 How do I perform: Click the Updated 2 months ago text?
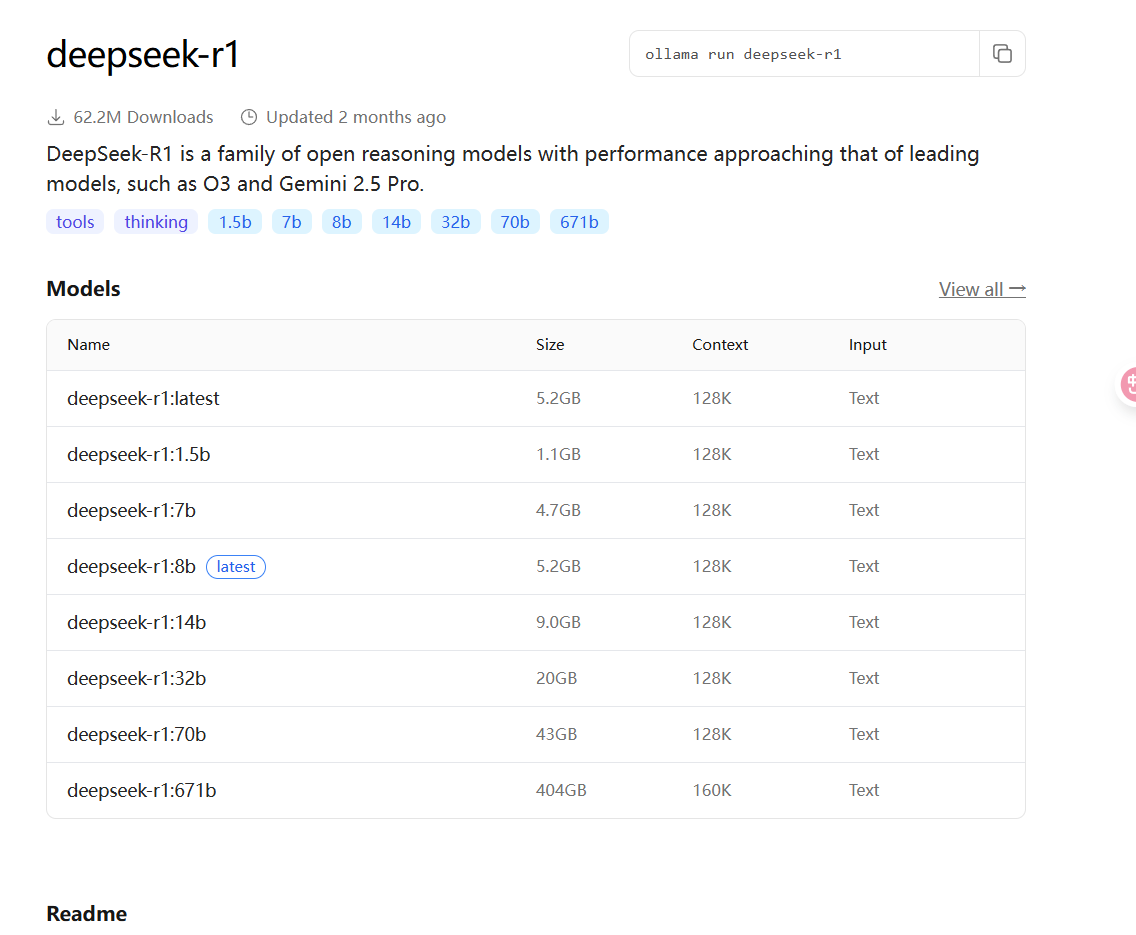point(356,117)
